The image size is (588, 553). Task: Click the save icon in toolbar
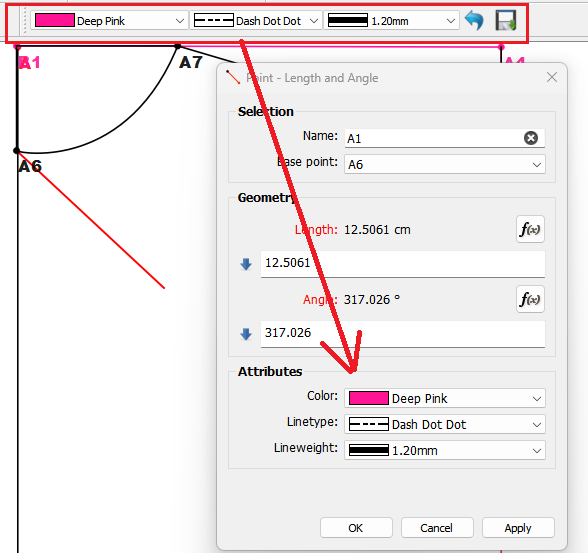click(x=506, y=20)
